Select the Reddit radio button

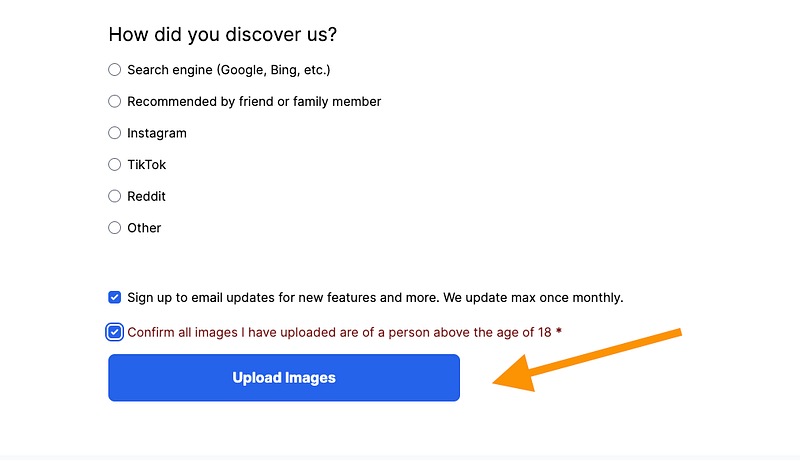click(x=115, y=196)
